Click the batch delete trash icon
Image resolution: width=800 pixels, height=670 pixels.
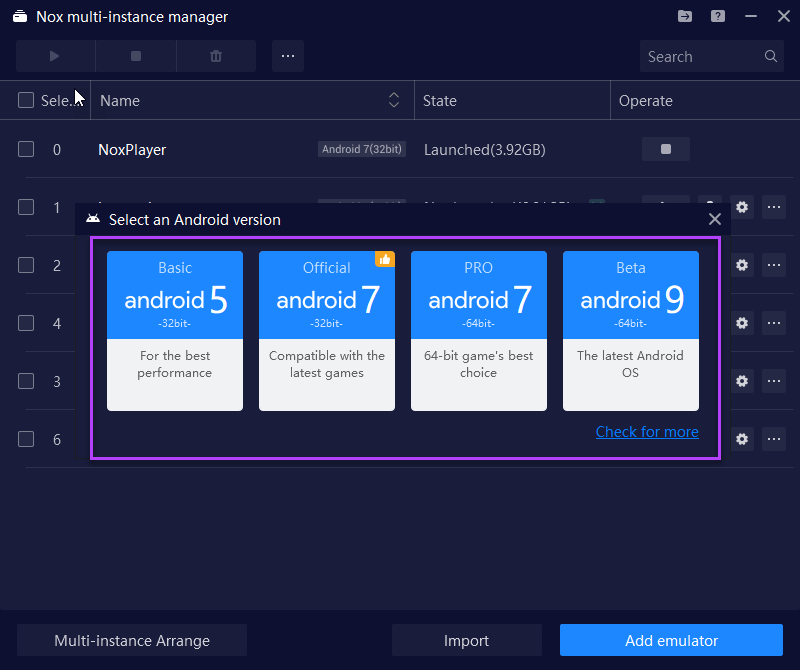pos(216,56)
